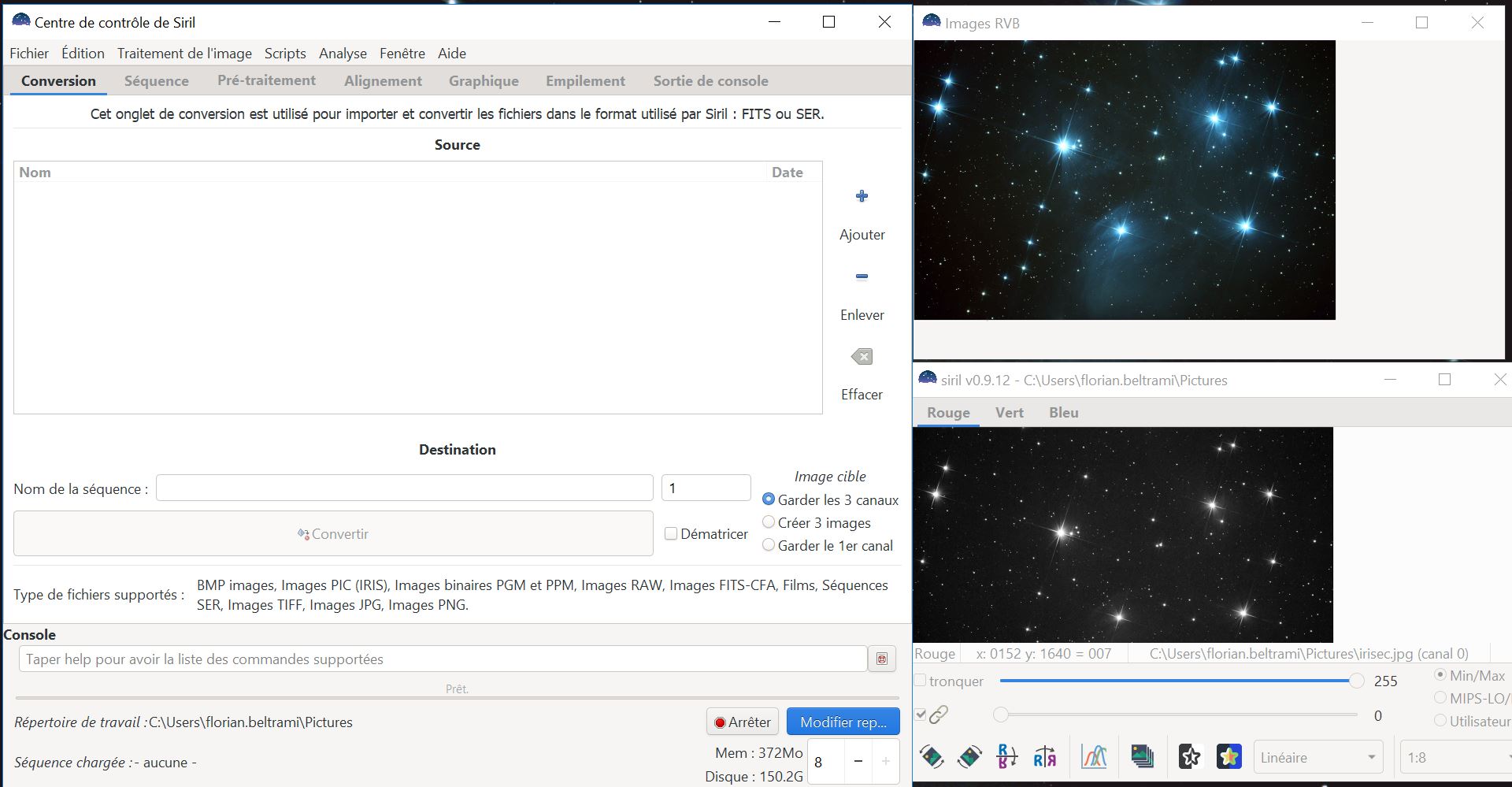Image resolution: width=1512 pixels, height=787 pixels.
Task: Open the Aide menu
Action: click(x=452, y=54)
